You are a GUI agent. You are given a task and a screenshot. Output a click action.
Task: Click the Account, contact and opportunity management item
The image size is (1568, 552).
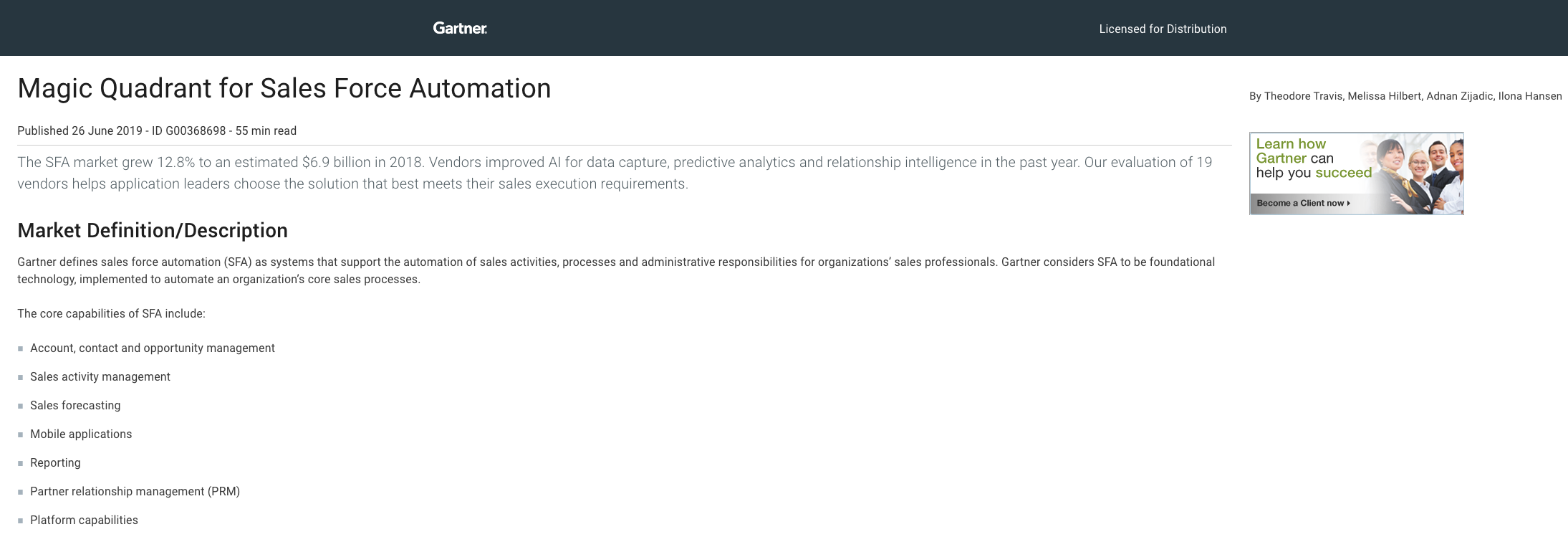[x=153, y=348]
